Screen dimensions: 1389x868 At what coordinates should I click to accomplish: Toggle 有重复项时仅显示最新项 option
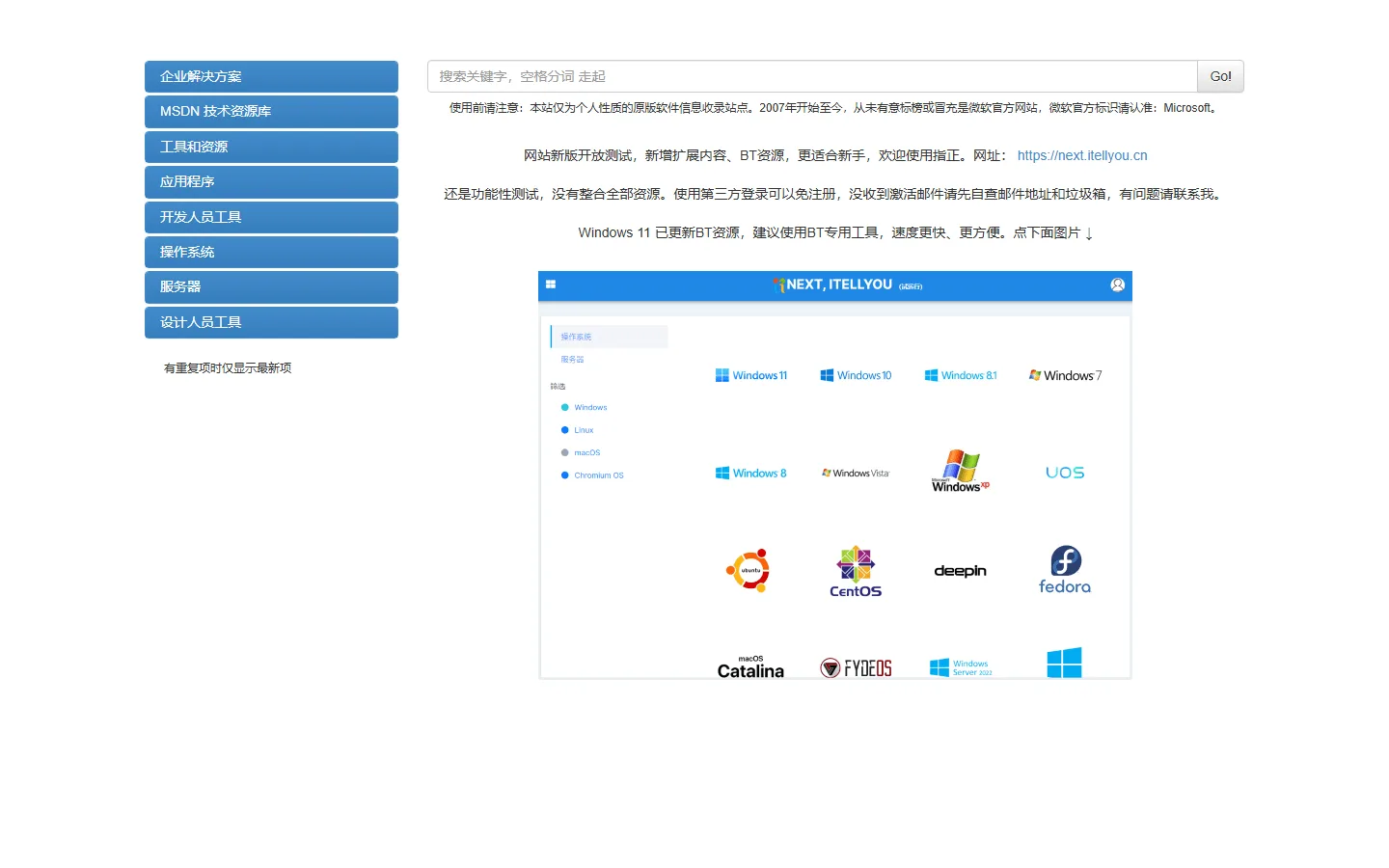point(228,368)
